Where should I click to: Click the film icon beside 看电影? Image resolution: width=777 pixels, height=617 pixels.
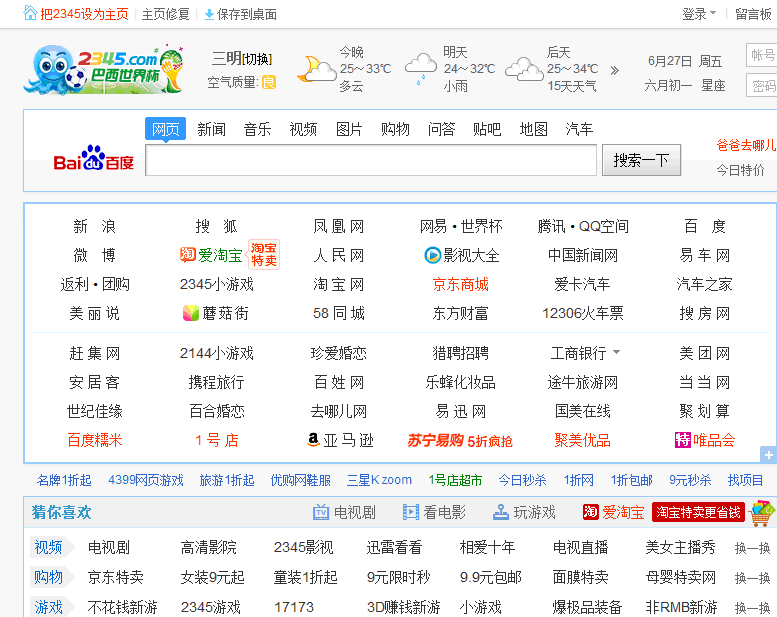coord(411,512)
